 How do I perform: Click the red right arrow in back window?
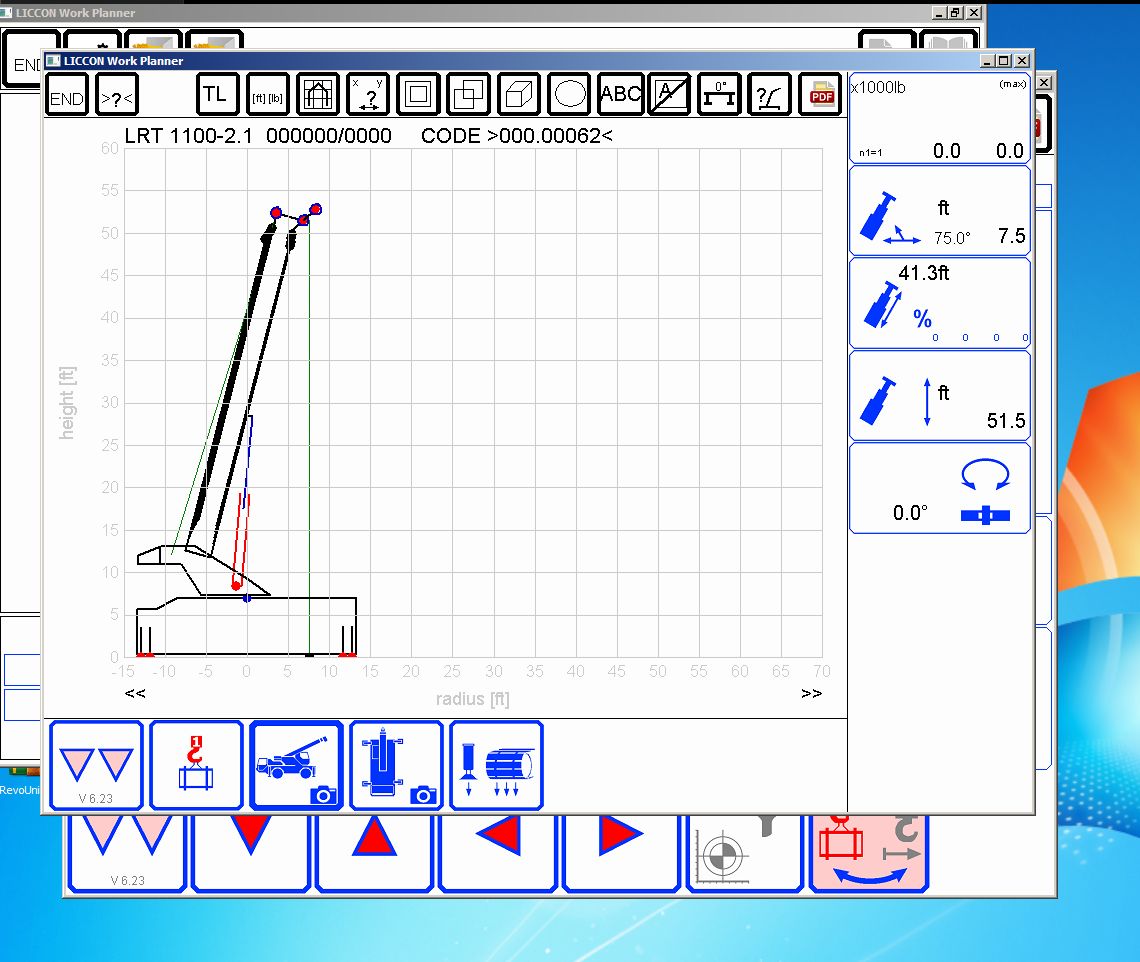tap(622, 853)
